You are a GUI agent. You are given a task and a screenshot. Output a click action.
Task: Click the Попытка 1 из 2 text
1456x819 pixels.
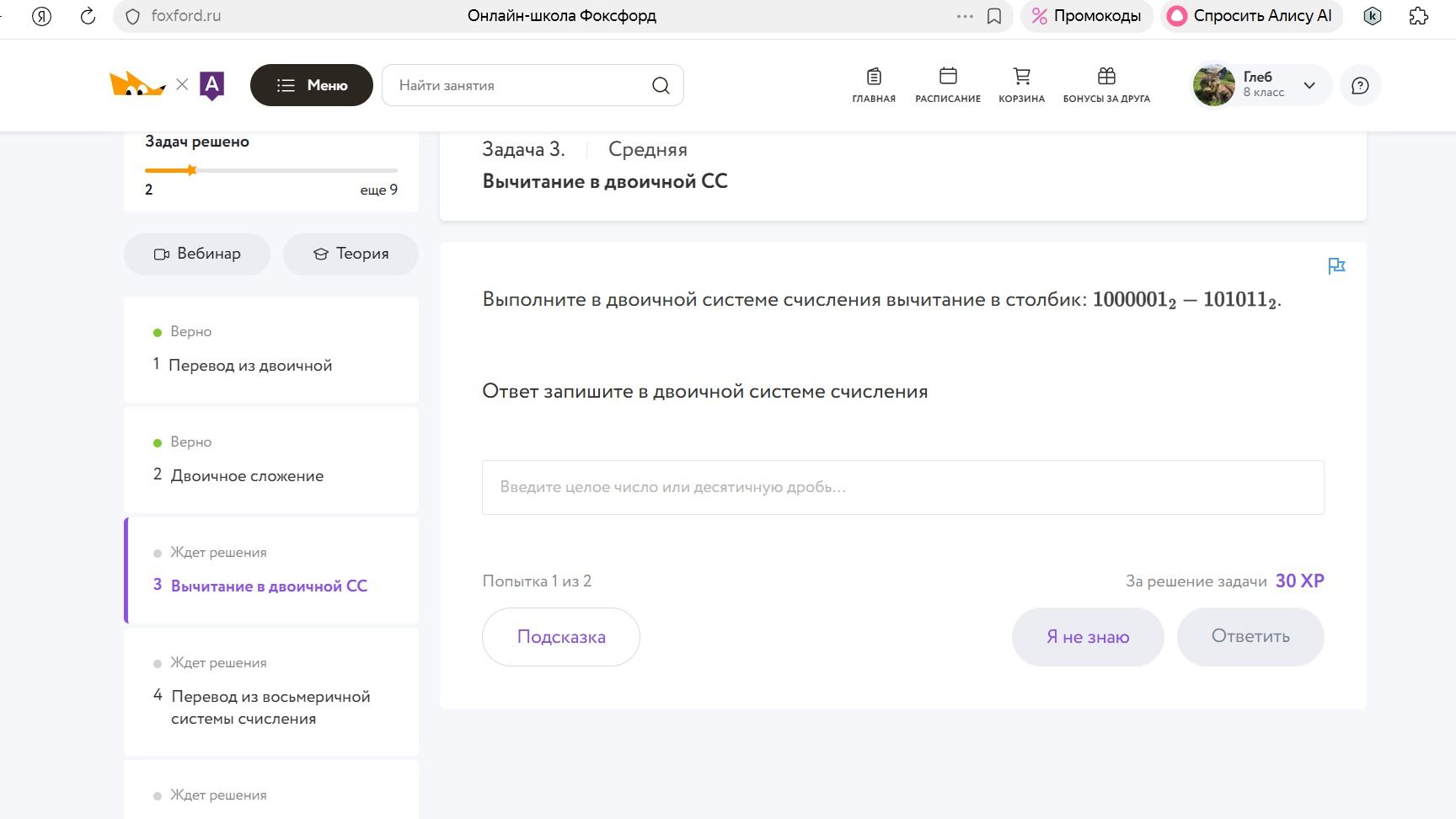(537, 581)
